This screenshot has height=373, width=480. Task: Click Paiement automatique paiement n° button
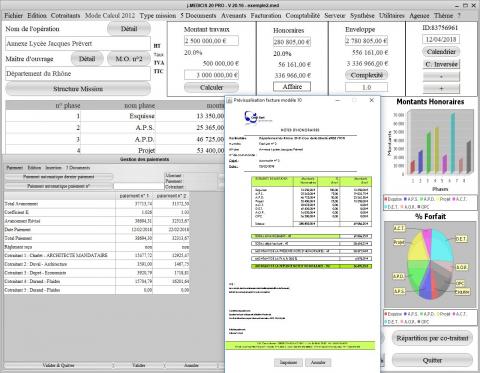pyautogui.click(x=58, y=186)
